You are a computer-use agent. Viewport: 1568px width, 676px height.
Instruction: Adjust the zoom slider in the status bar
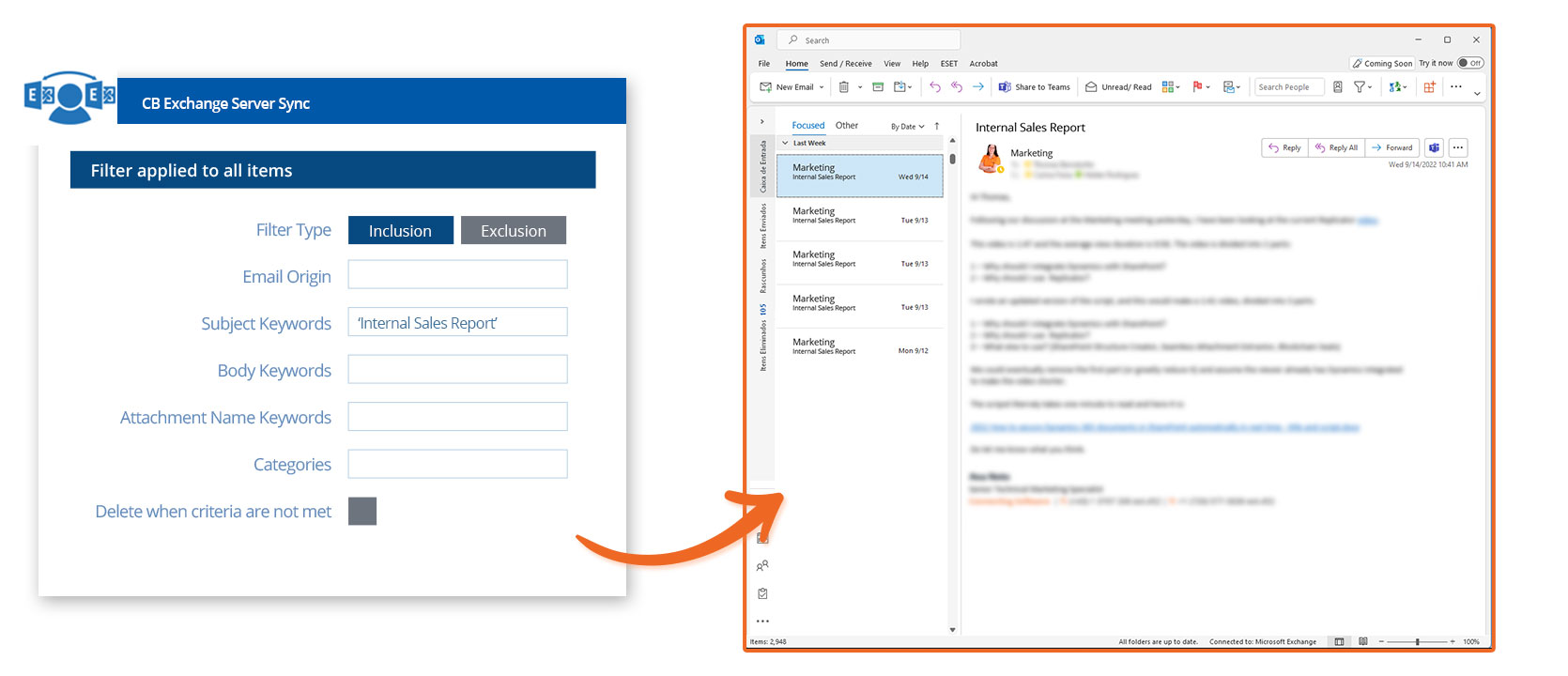pos(1418,642)
